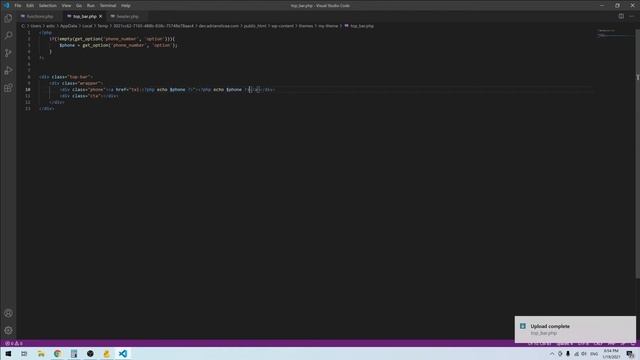Open the File menu

18,6
